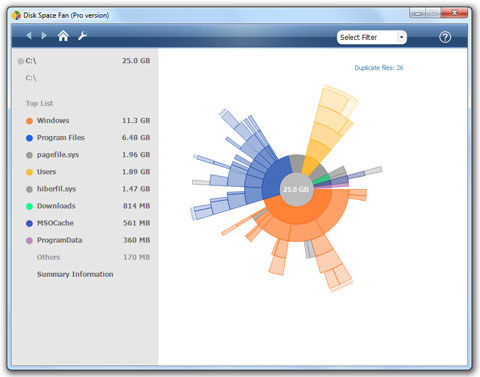480x377 pixels.
Task: Go to home view via house icon
Action: [x=63, y=35]
